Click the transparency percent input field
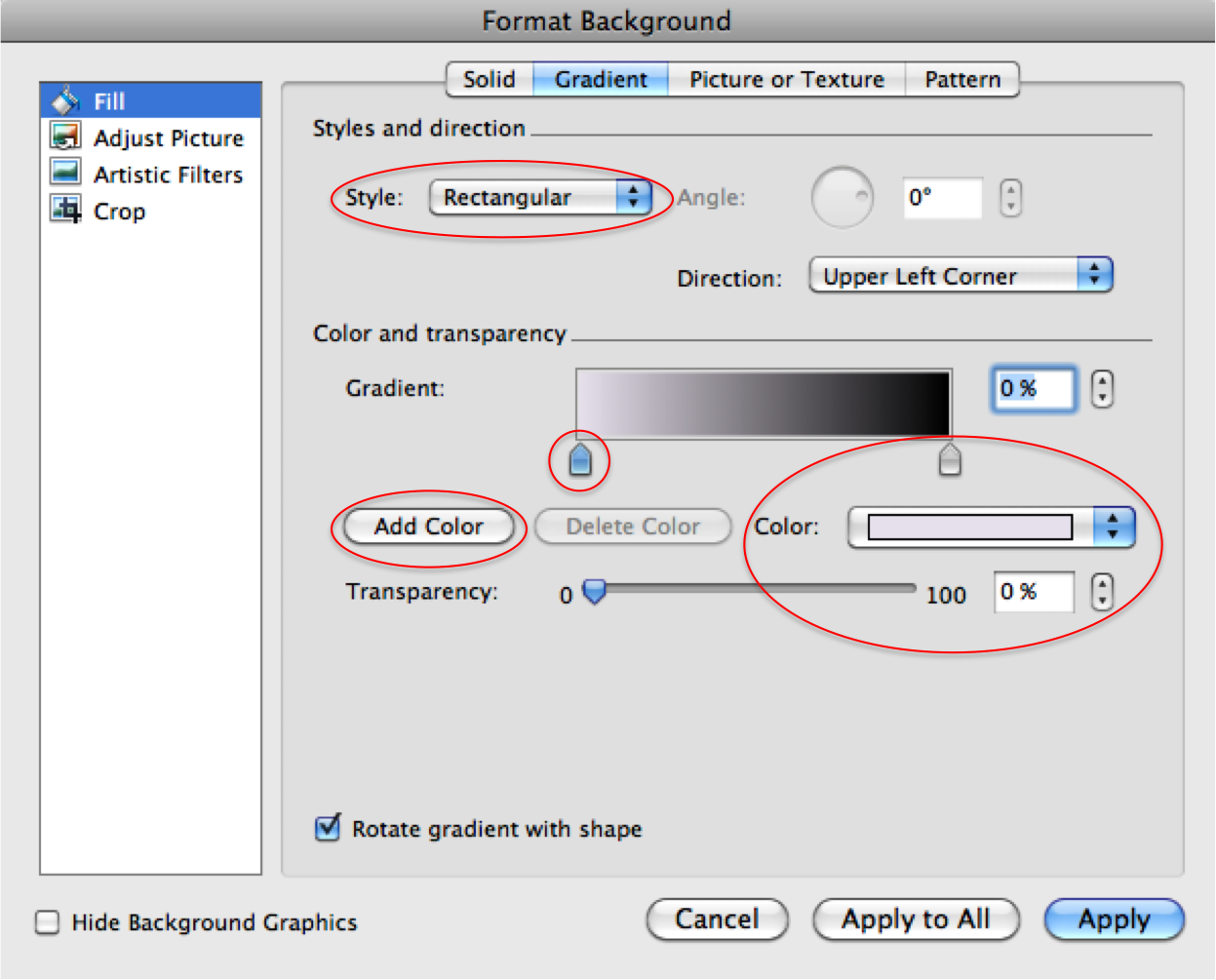Image resolution: width=1216 pixels, height=980 pixels. [x=1033, y=592]
